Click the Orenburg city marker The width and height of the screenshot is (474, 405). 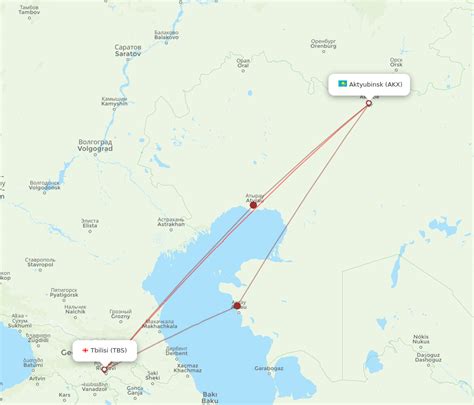click(323, 51)
